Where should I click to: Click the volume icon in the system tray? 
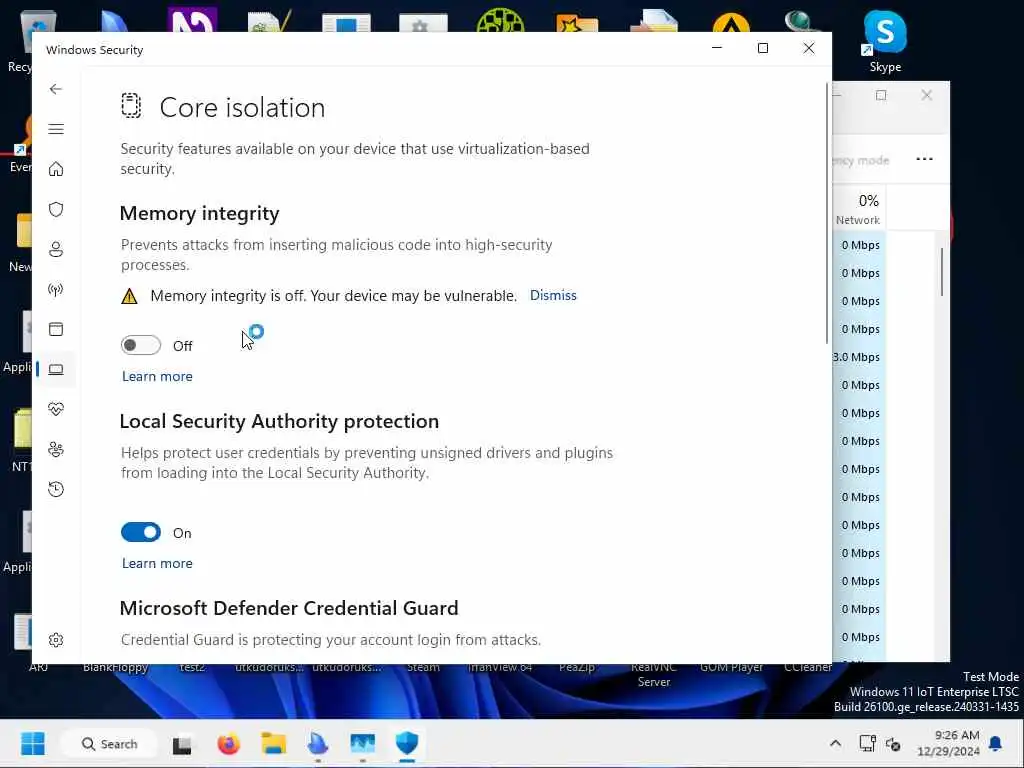(x=893, y=744)
